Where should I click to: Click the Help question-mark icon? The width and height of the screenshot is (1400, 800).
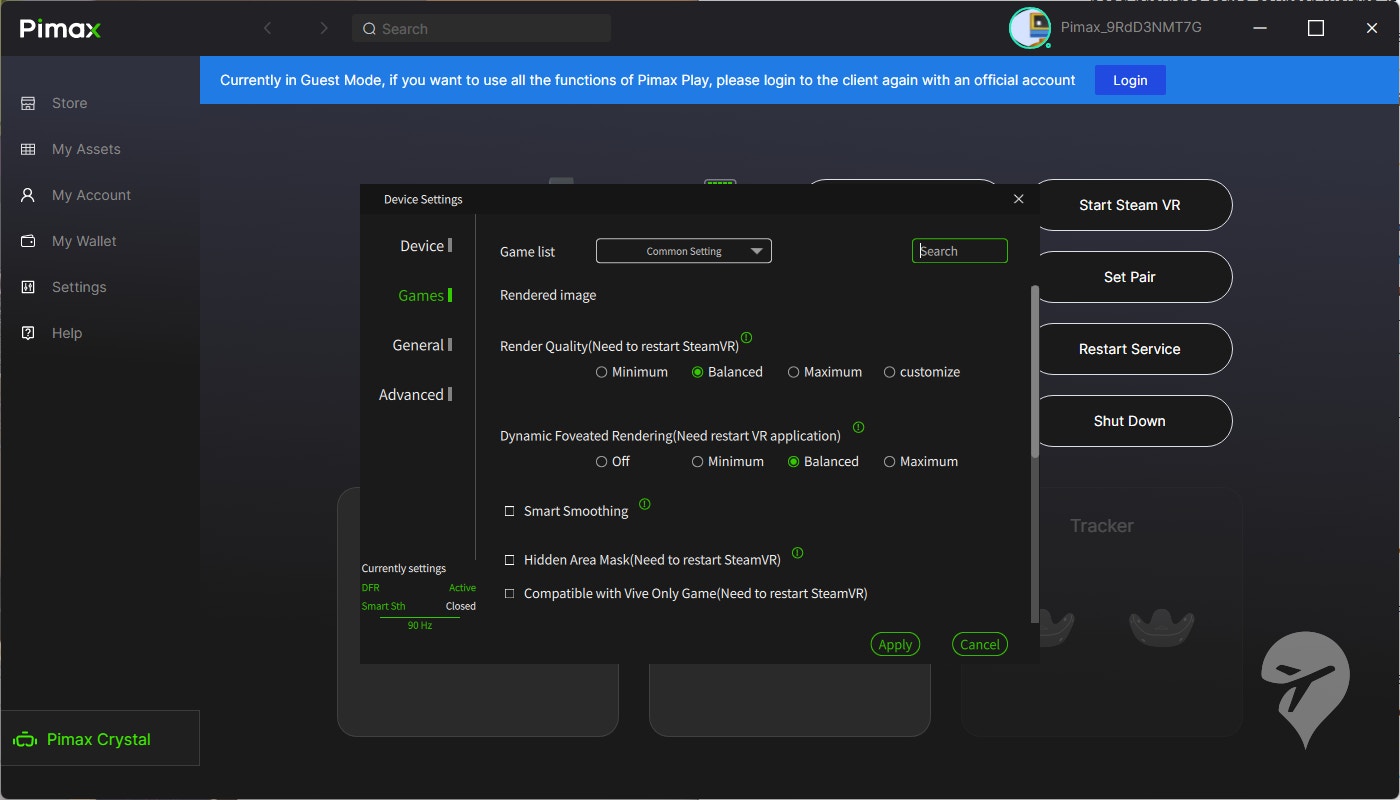(x=28, y=333)
